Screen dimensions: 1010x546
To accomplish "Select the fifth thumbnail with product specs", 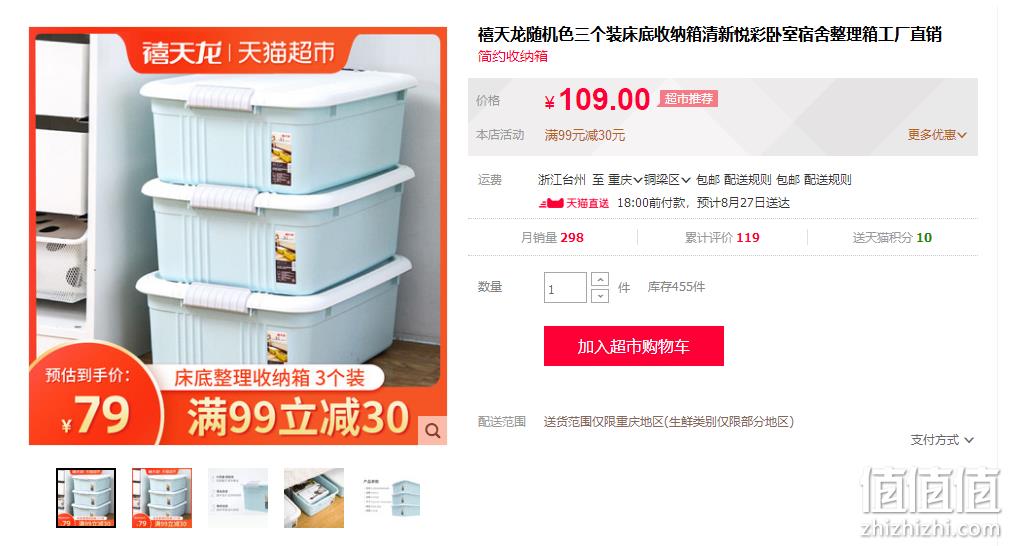I will [x=390, y=498].
